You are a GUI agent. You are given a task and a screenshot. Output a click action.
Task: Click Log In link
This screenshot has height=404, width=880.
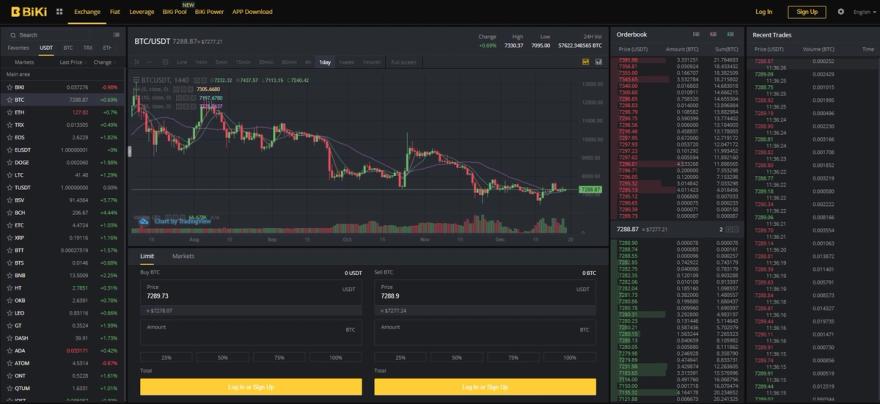764,12
